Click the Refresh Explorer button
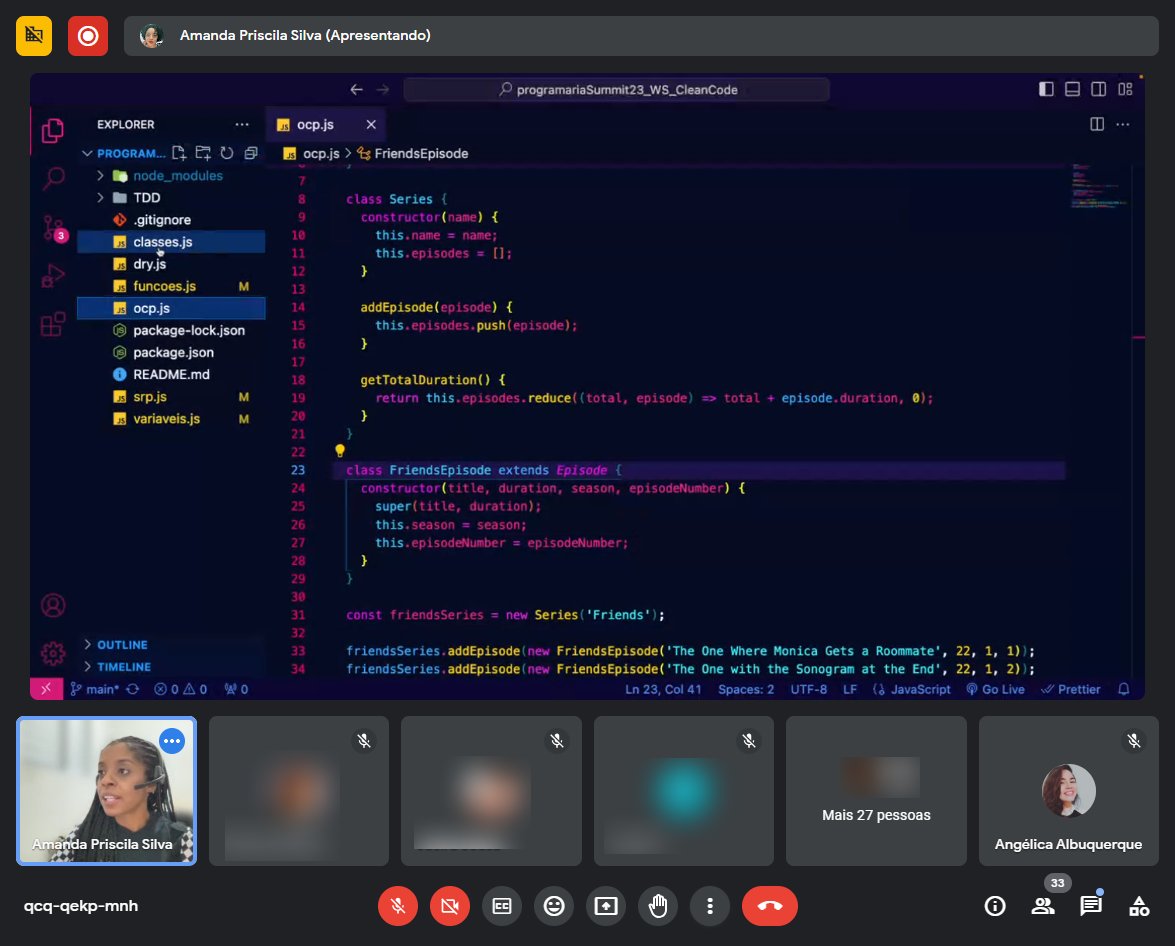The image size is (1175, 946). click(226, 153)
